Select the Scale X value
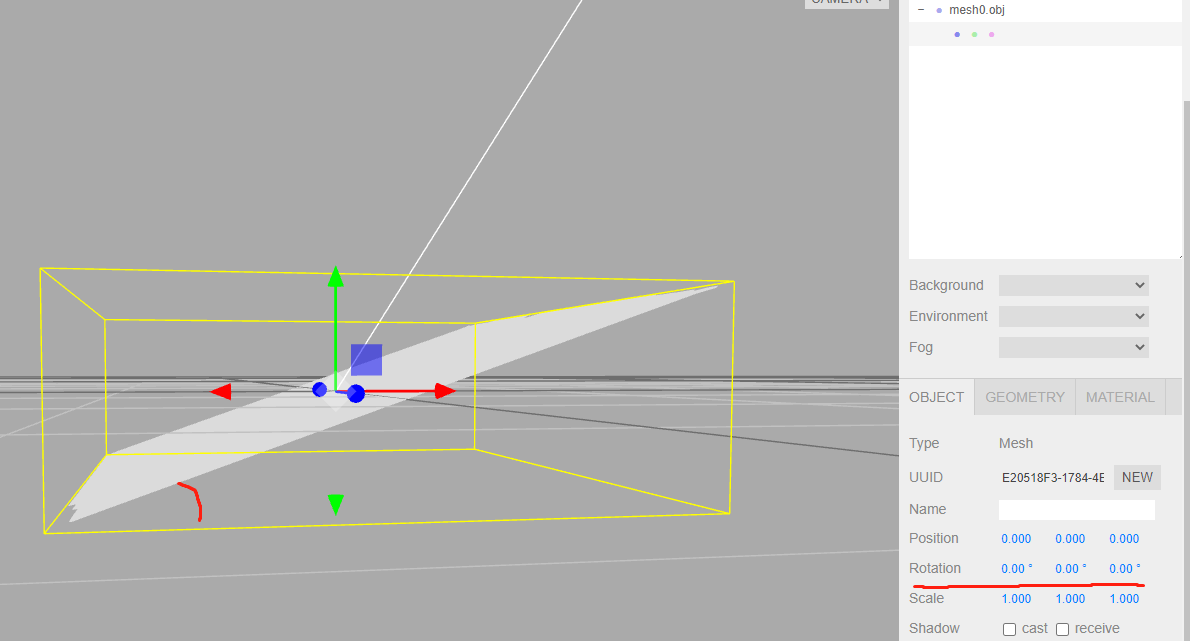This screenshot has height=641, width=1190. tap(1016, 599)
